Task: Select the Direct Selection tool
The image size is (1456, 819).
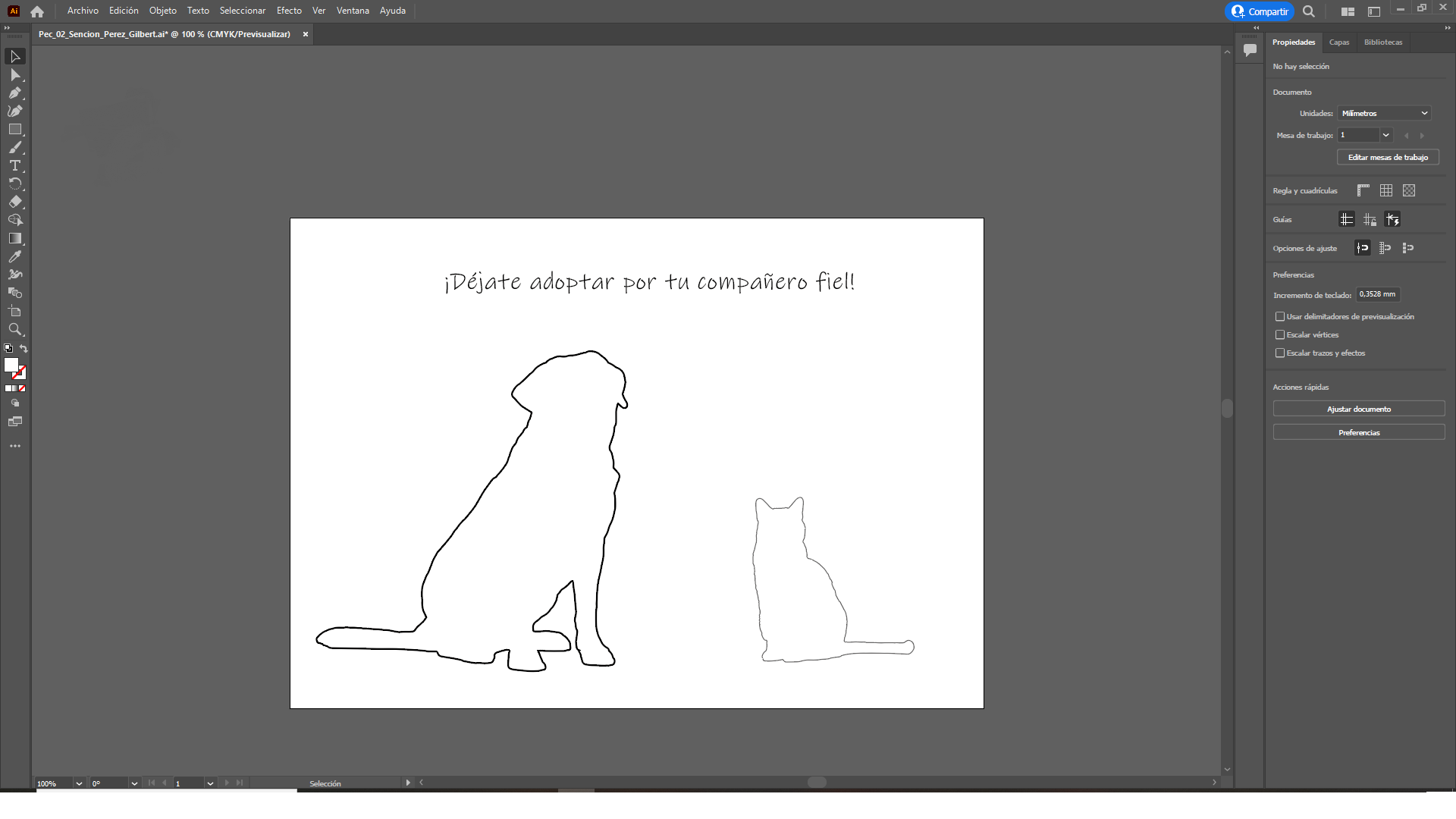Action: 14,74
